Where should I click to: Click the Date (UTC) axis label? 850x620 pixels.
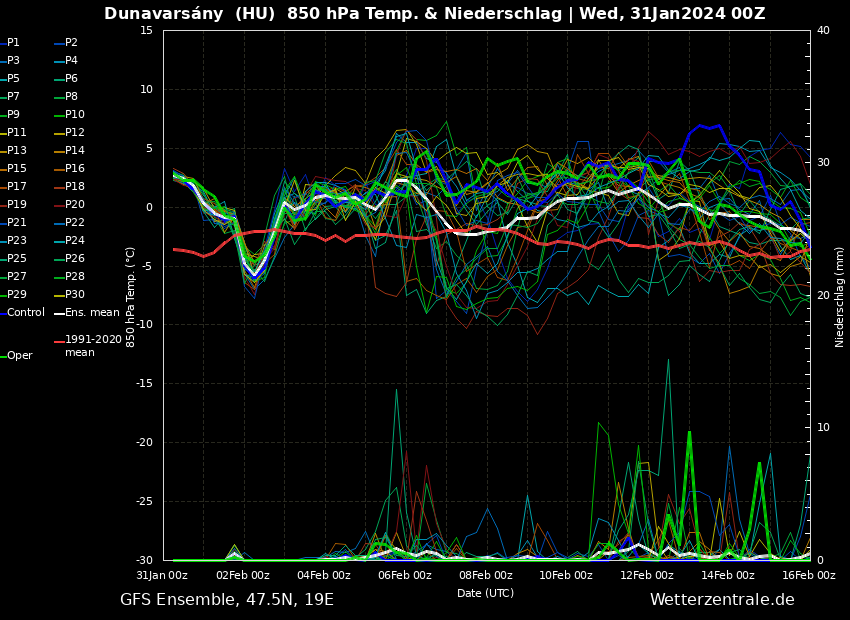486,593
